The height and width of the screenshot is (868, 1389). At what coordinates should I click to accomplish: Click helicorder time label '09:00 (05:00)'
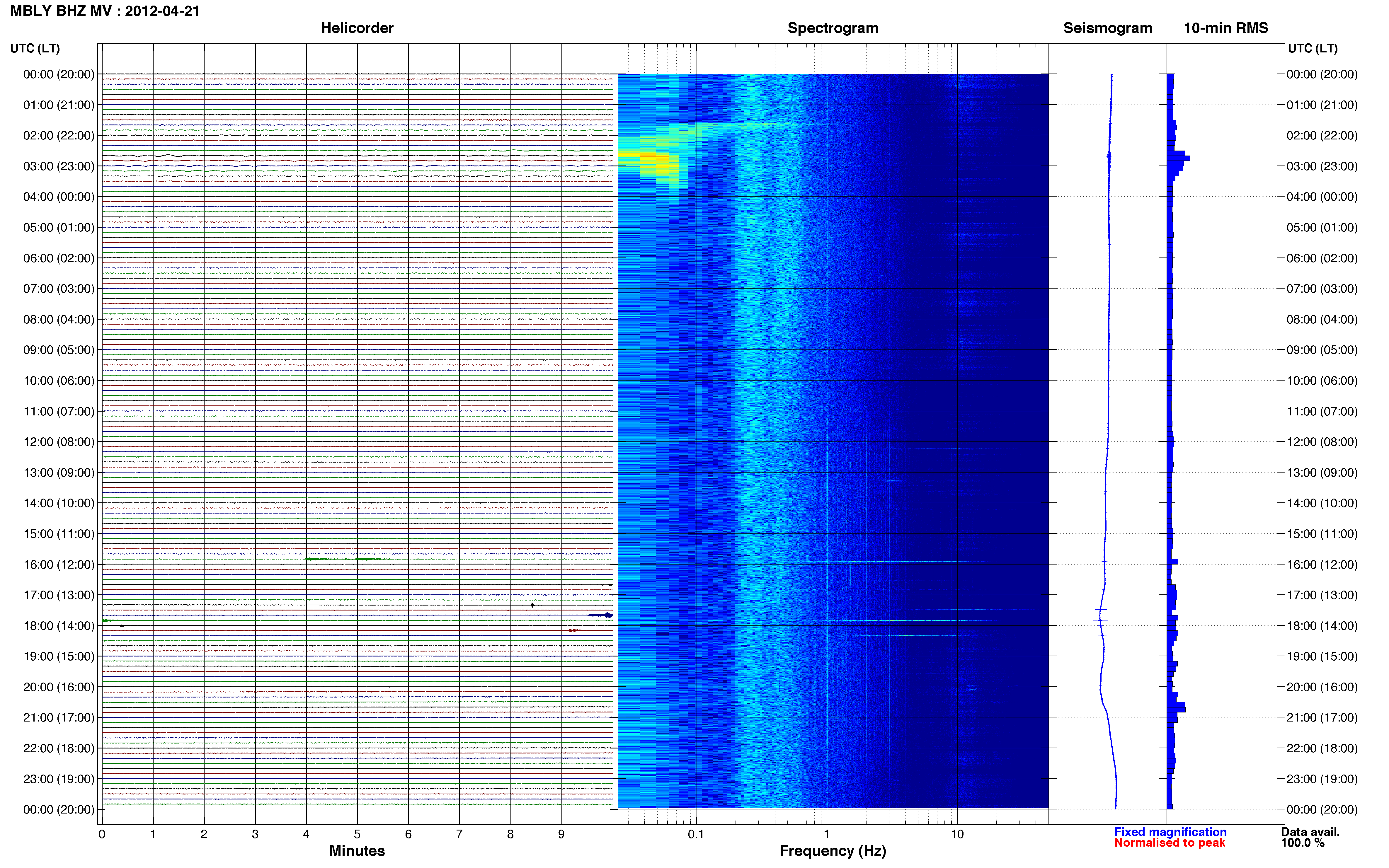(59, 350)
